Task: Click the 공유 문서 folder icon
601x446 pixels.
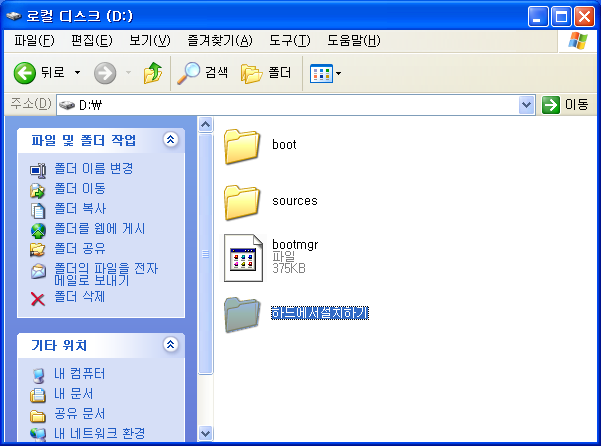Action: click(38, 415)
